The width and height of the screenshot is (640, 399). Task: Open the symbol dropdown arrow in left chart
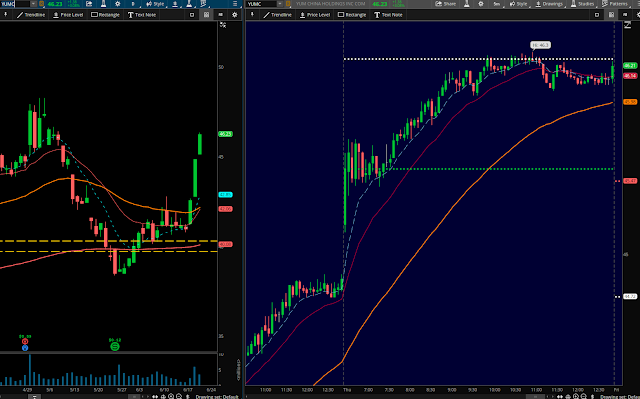(33, 4)
